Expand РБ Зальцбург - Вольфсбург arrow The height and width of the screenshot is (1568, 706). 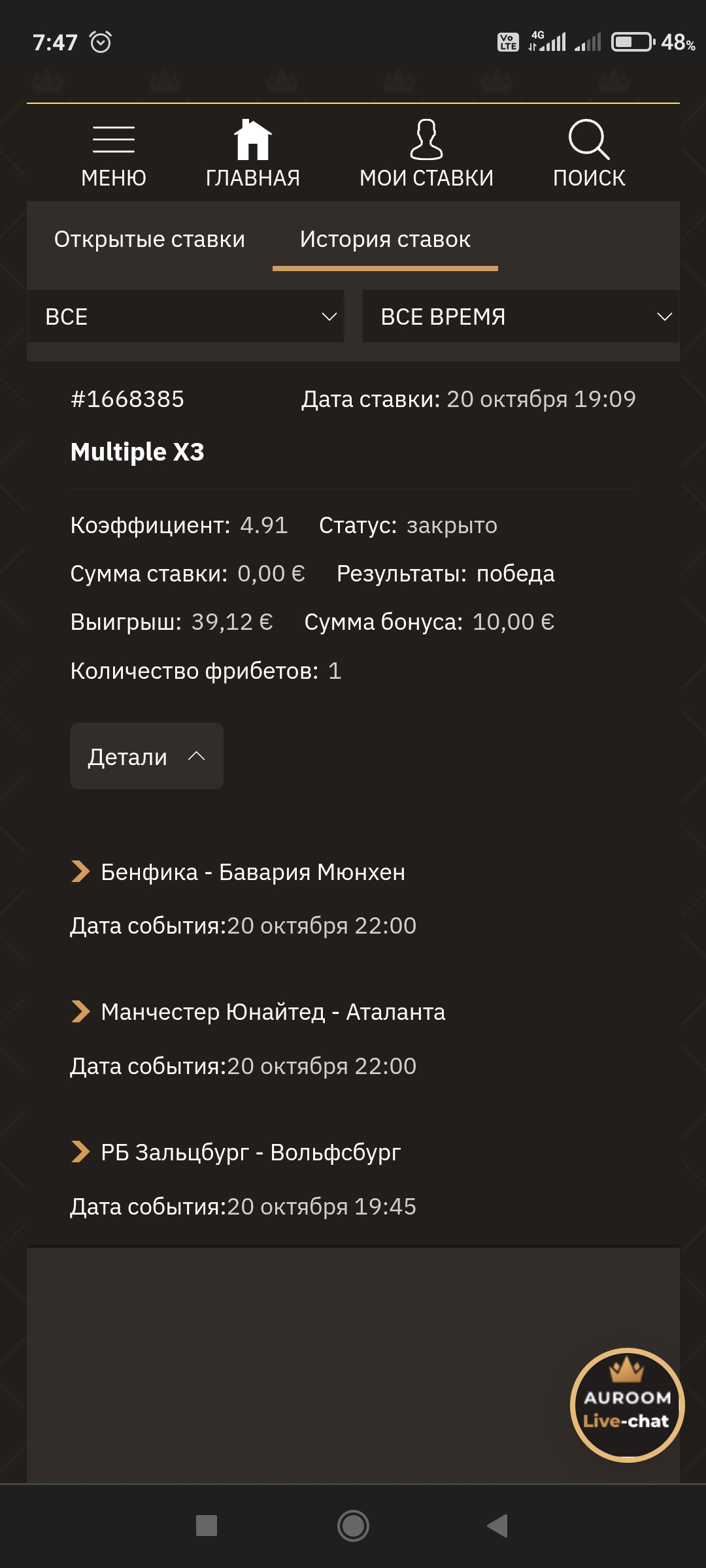pyautogui.click(x=80, y=1152)
